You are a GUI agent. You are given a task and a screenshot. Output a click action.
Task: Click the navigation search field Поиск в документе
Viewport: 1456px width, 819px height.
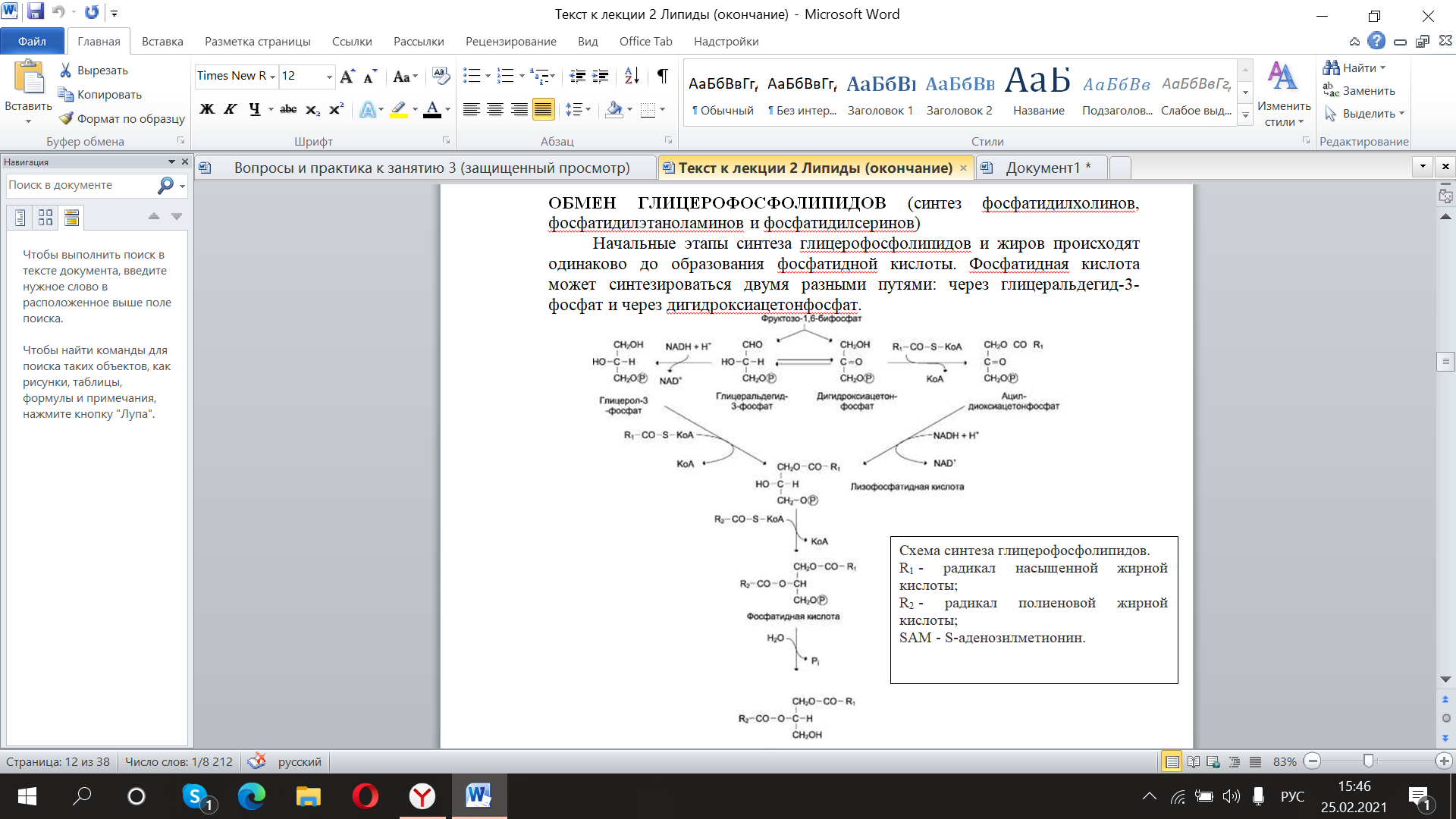[x=80, y=185]
